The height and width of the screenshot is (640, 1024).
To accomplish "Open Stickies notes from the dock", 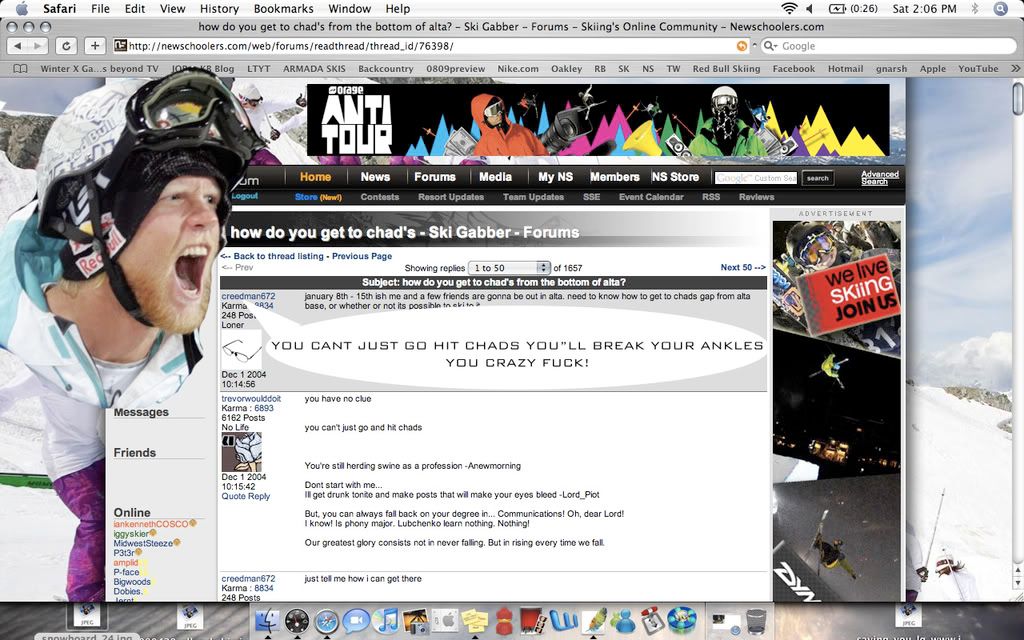I will click(x=474, y=621).
